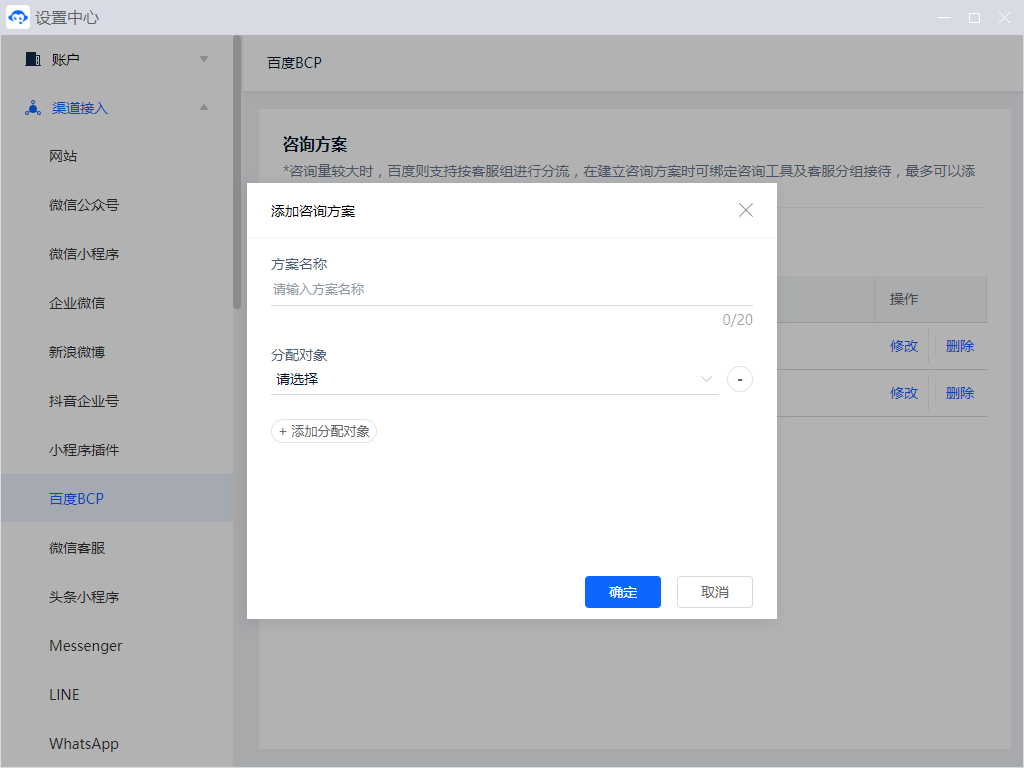Open 微信公众号 in sidebar

pyautogui.click(x=84, y=205)
